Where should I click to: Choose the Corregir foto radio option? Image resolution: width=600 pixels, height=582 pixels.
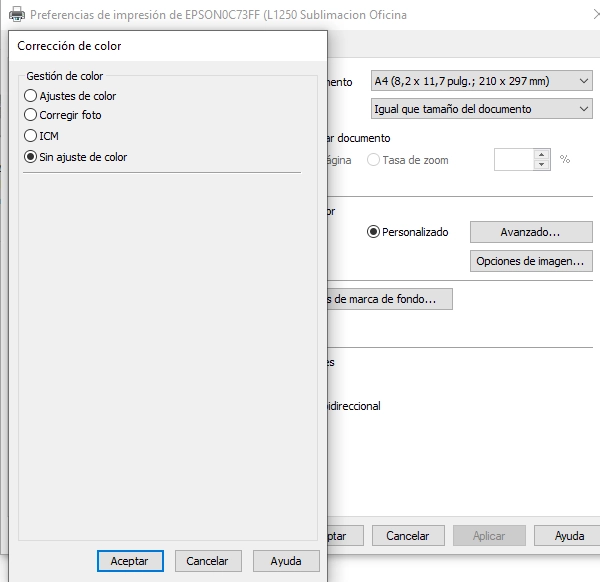tap(31, 115)
